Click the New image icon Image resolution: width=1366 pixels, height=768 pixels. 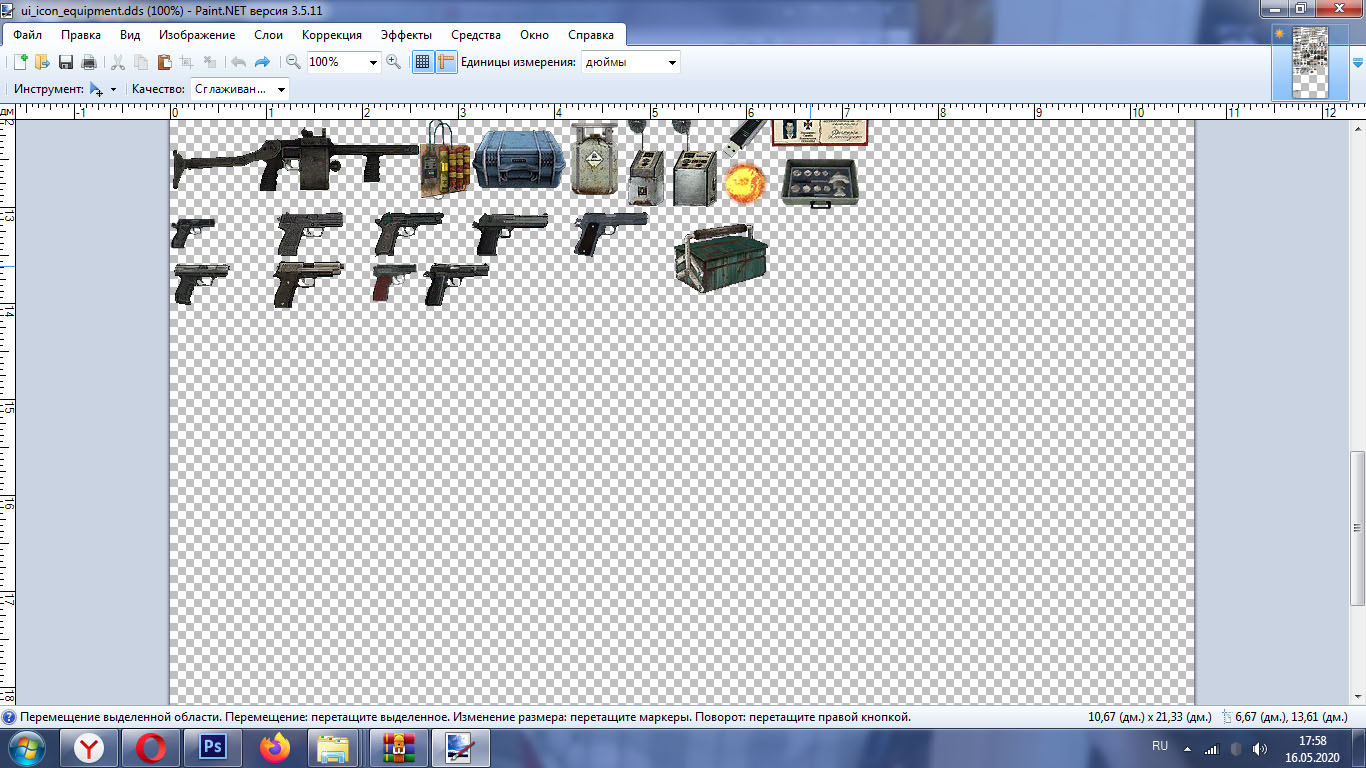coord(20,62)
